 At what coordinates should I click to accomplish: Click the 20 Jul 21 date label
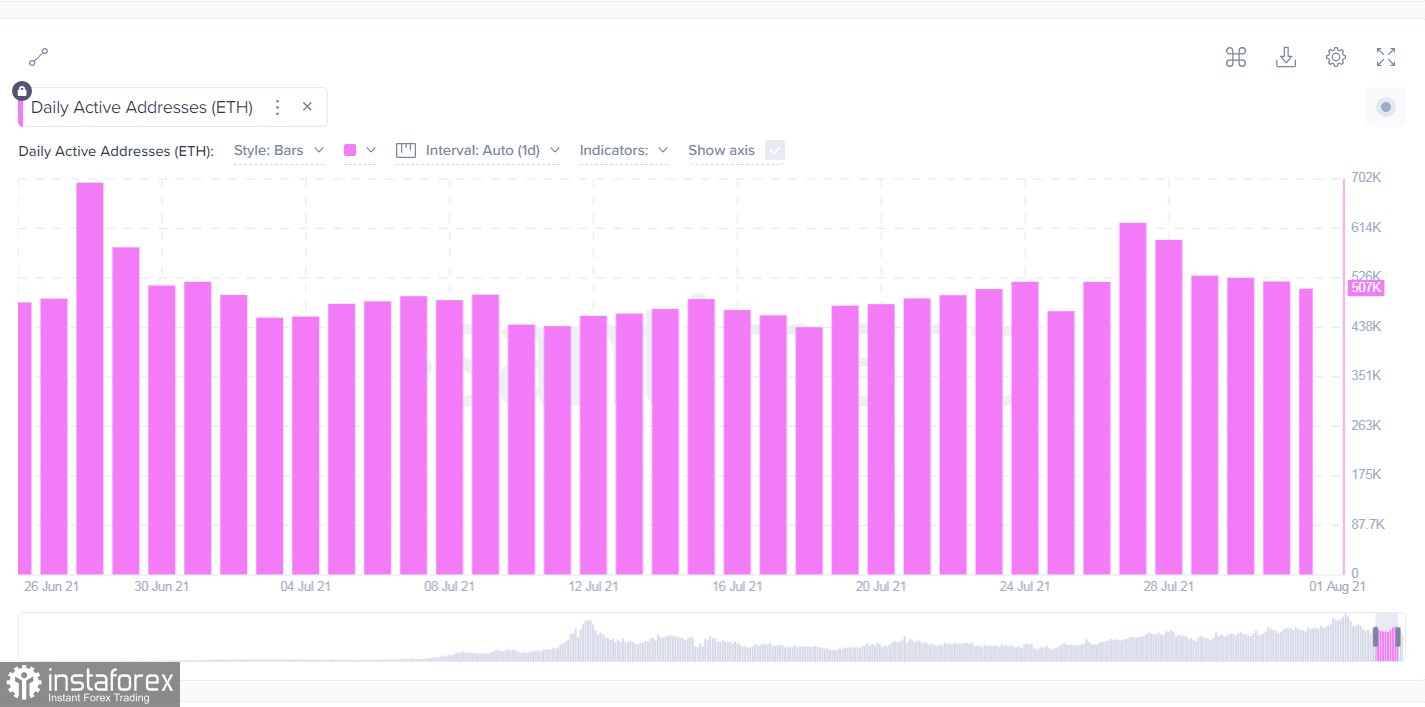[882, 586]
